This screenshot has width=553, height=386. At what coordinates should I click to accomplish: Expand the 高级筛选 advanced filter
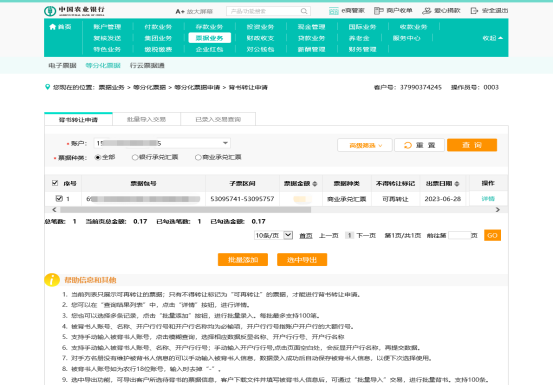365,145
